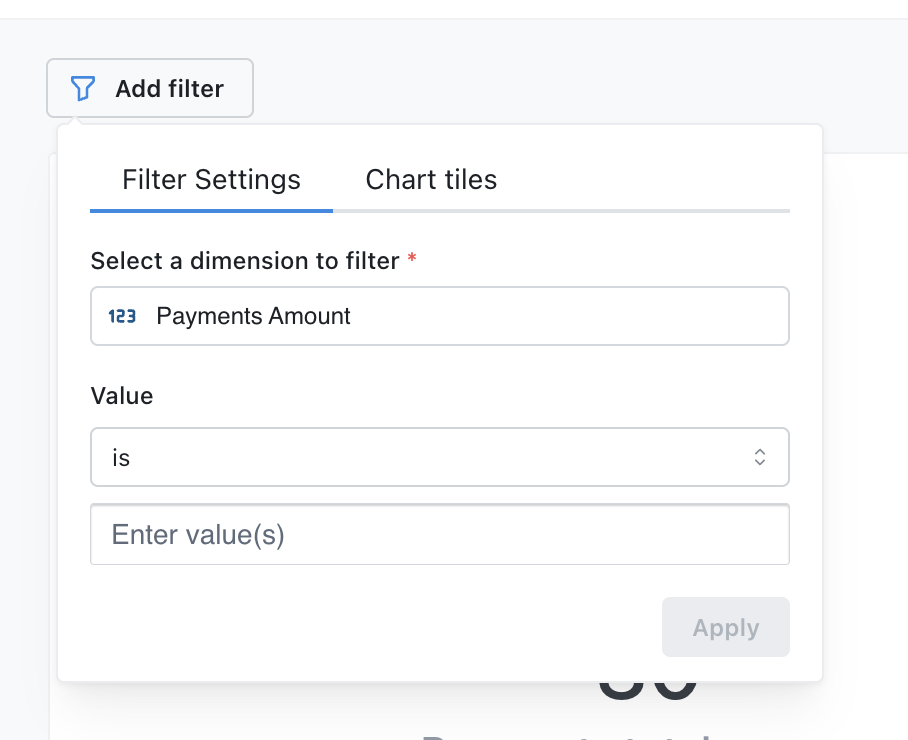Click the 'Select a dimension to filter' label
The width and height of the screenshot is (908, 740).
point(245,261)
